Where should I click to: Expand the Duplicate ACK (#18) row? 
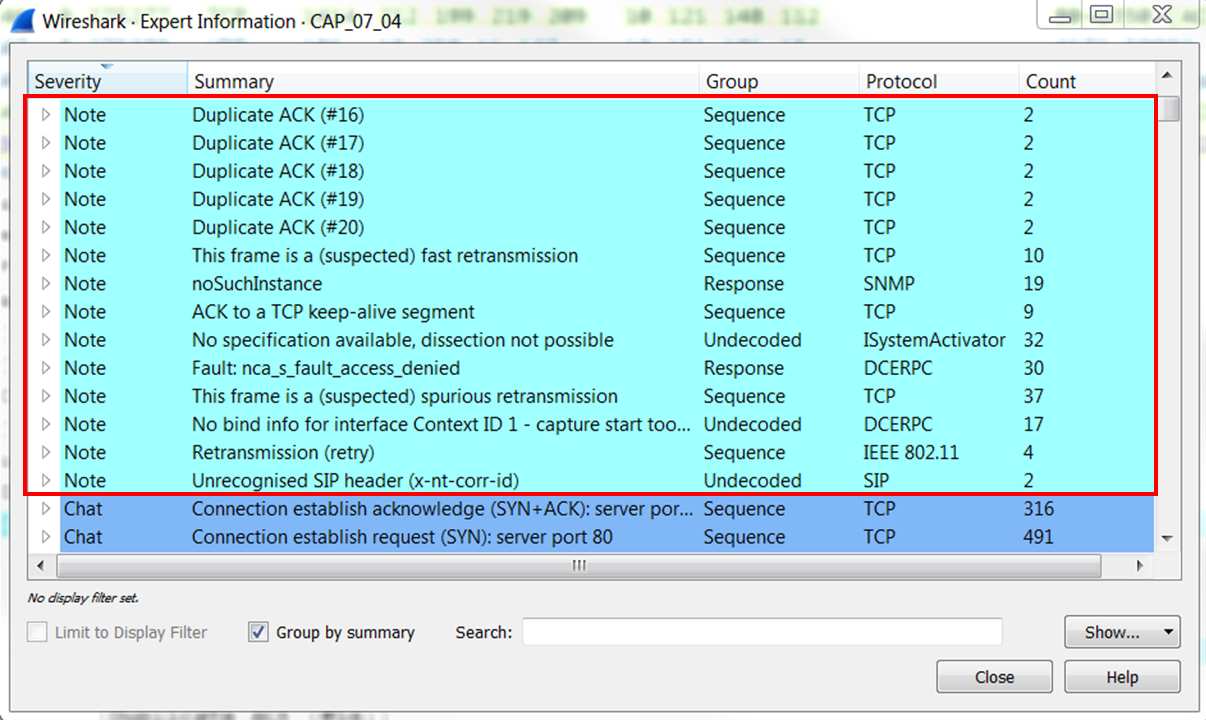(x=45, y=171)
